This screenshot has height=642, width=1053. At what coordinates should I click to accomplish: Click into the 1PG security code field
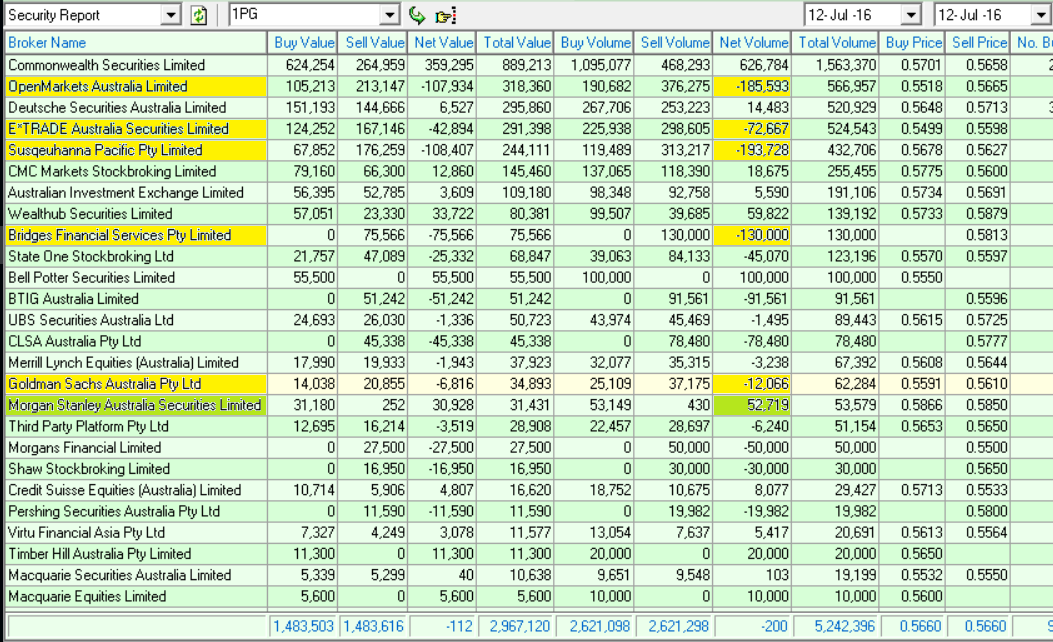[x=306, y=15]
